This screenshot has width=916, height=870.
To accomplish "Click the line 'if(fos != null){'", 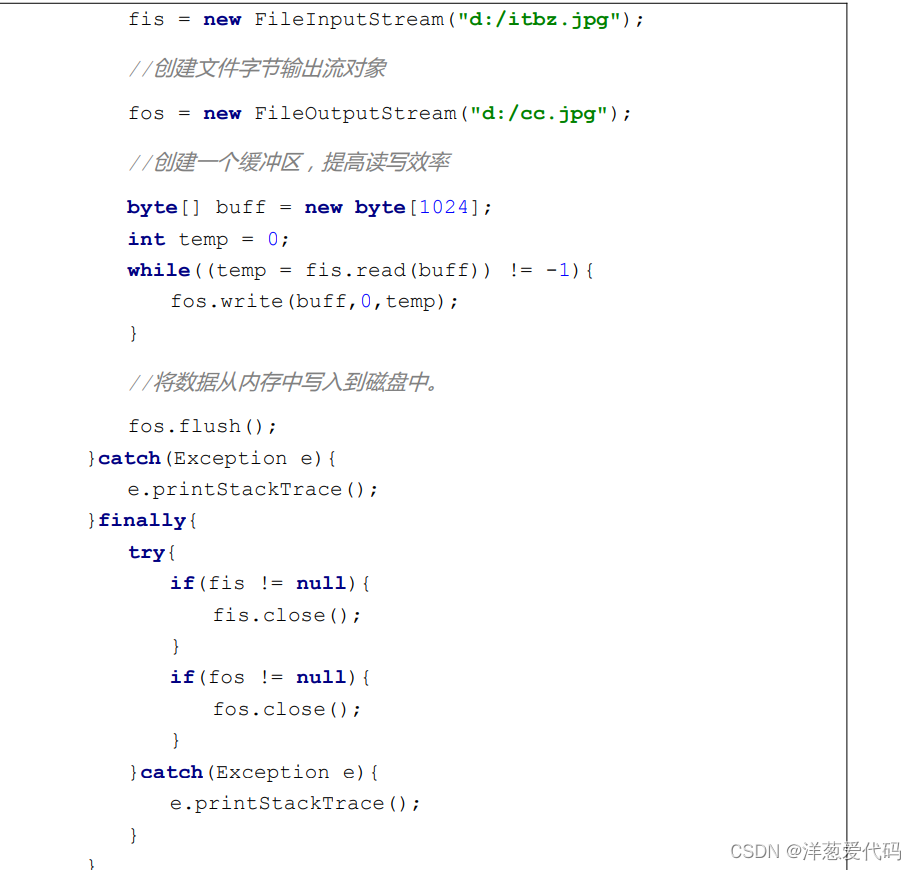I will pyautogui.click(x=270, y=677).
